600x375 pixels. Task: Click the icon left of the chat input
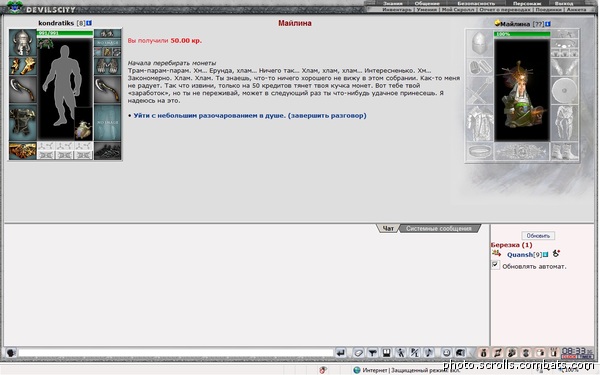click(11, 352)
